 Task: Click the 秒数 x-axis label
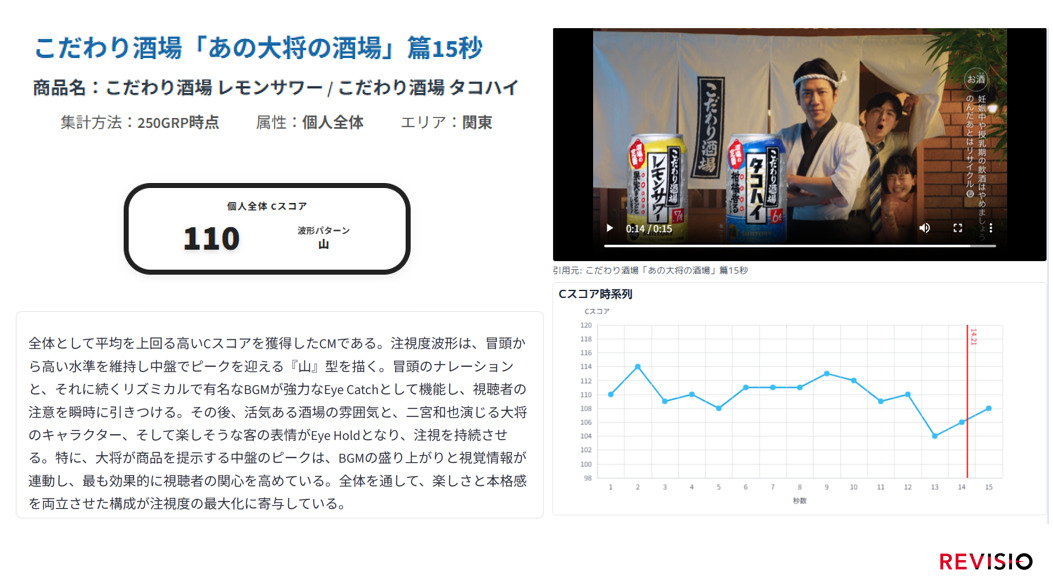799,501
